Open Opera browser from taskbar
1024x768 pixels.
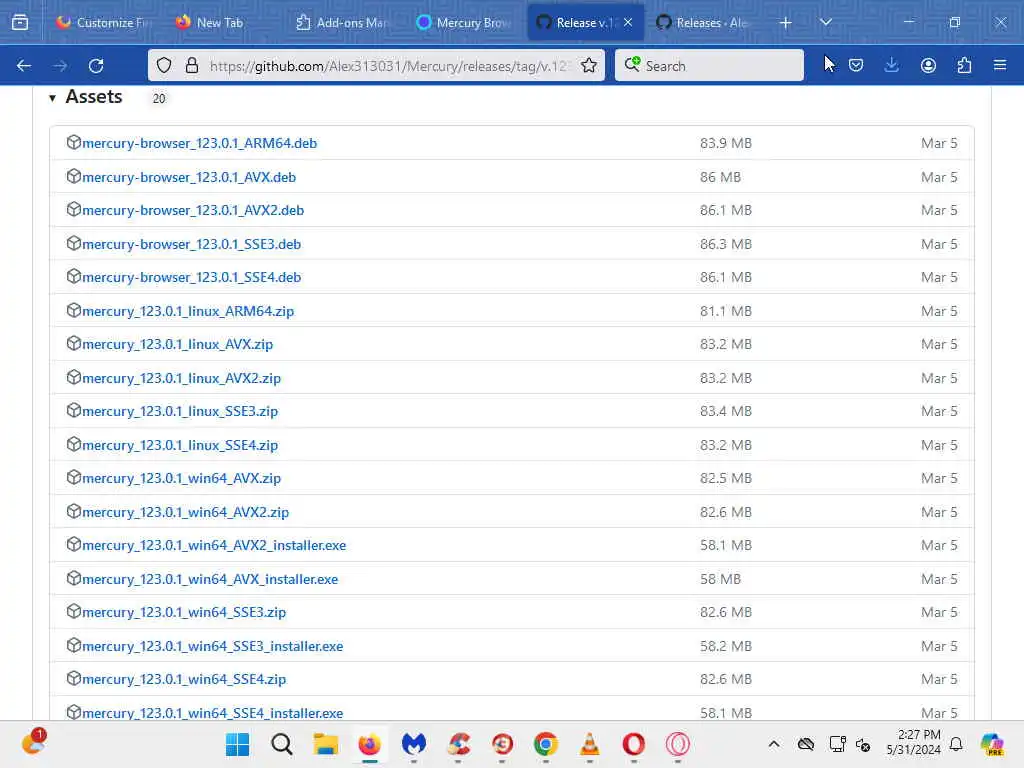pyautogui.click(x=633, y=744)
